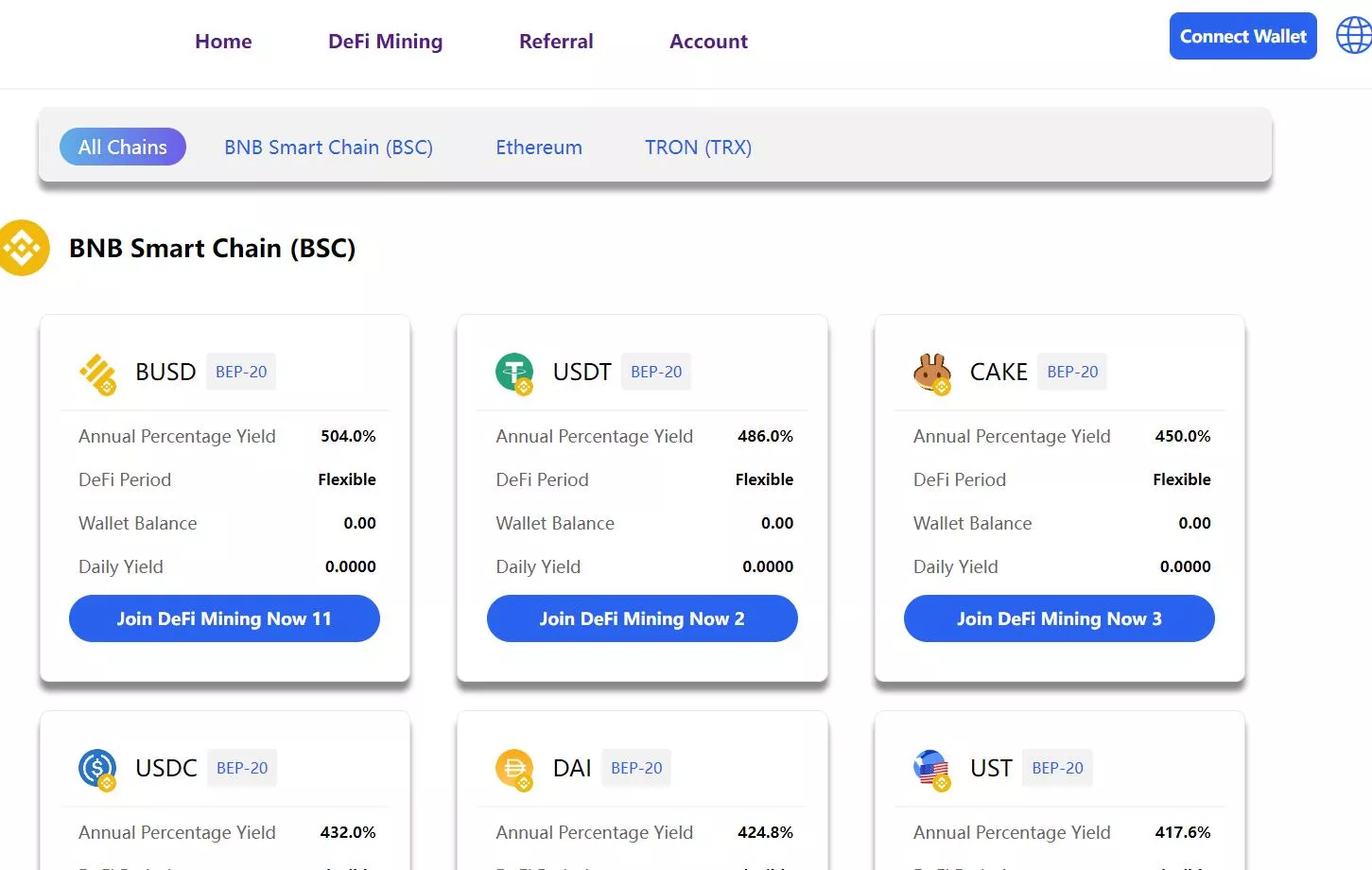1372x870 pixels.
Task: Open the Home page
Action: coord(223,42)
